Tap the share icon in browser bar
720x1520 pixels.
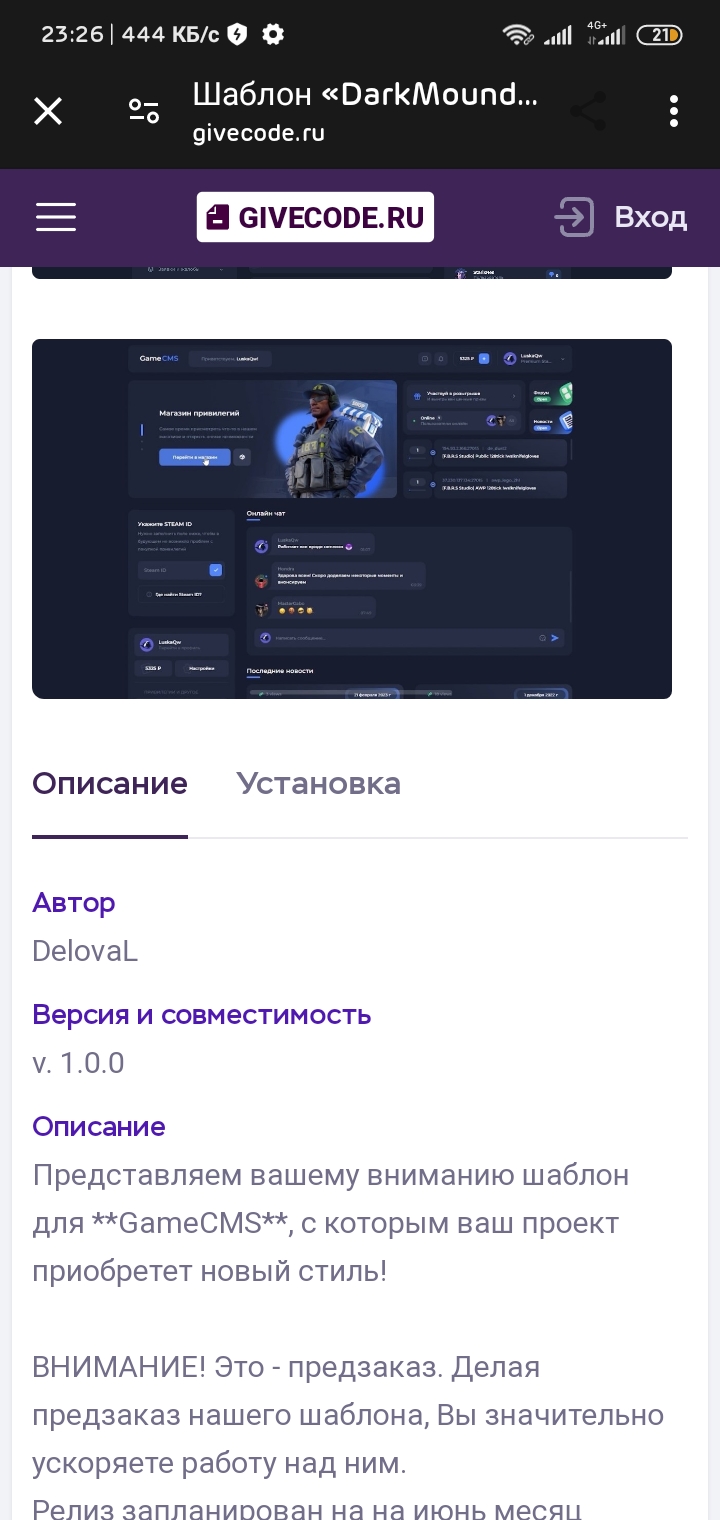tap(588, 111)
